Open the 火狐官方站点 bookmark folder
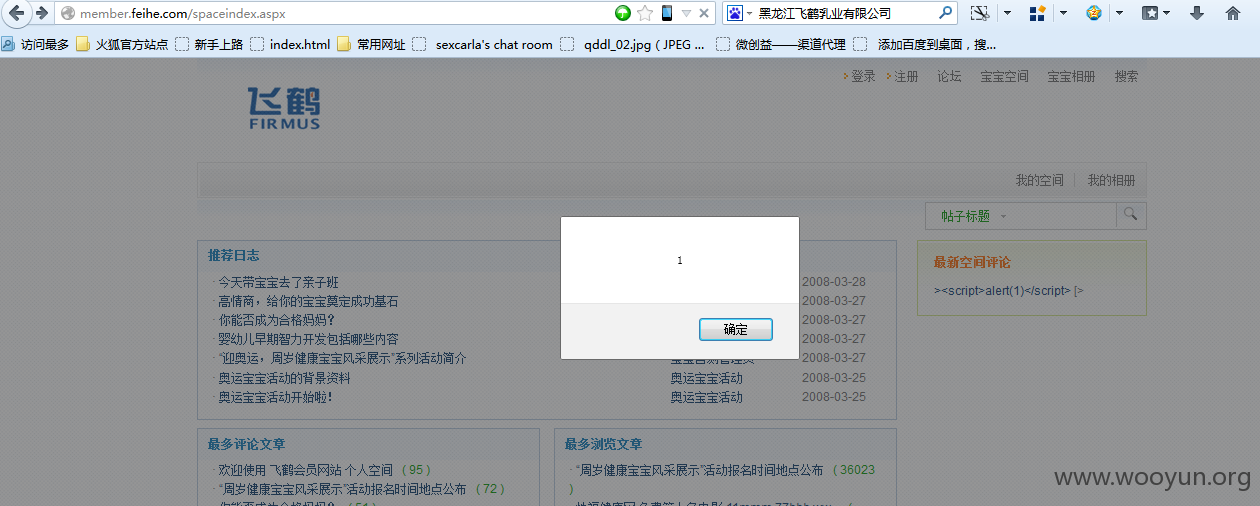 (x=122, y=44)
